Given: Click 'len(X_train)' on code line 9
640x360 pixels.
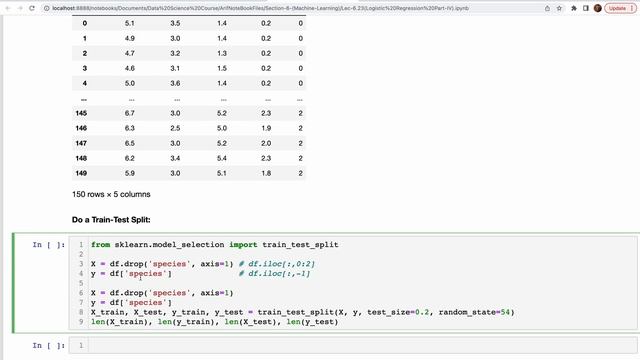Looking at the screenshot, I should [120, 322].
